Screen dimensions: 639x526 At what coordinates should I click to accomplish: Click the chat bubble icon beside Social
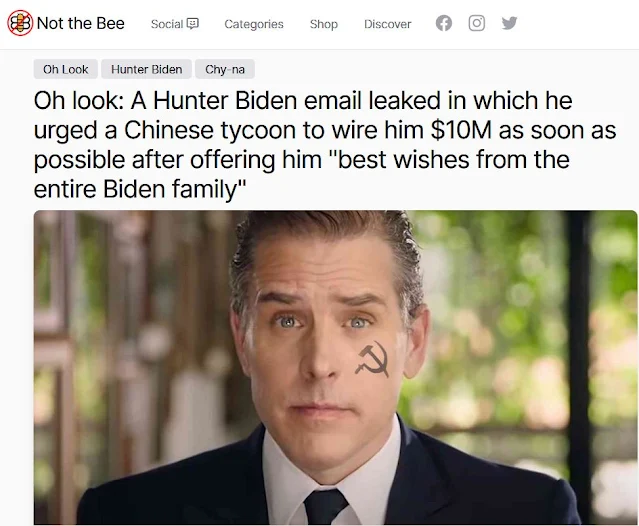(192, 24)
